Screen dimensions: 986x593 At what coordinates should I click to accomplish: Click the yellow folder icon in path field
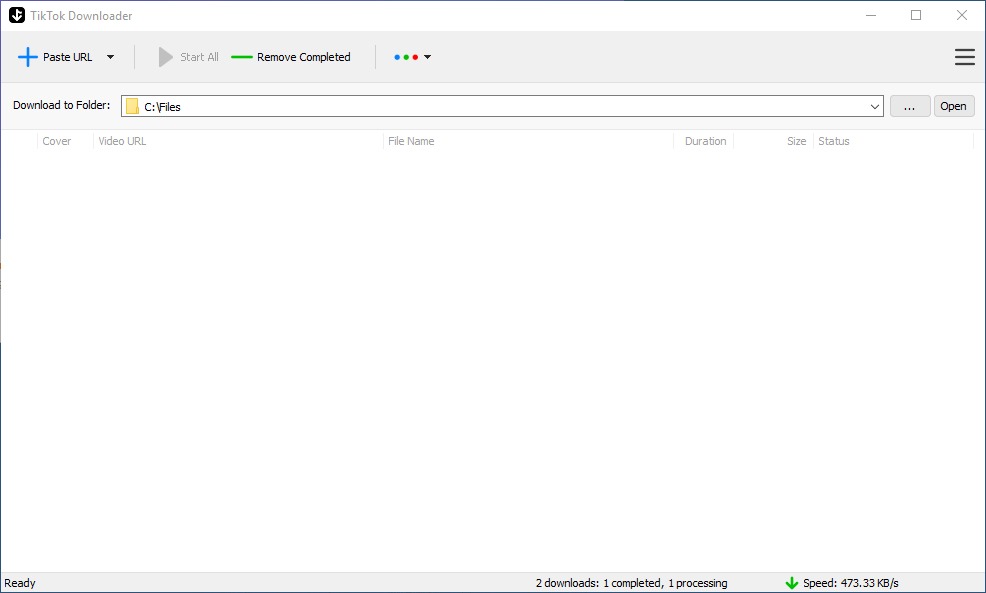pyautogui.click(x=132, y=106)
